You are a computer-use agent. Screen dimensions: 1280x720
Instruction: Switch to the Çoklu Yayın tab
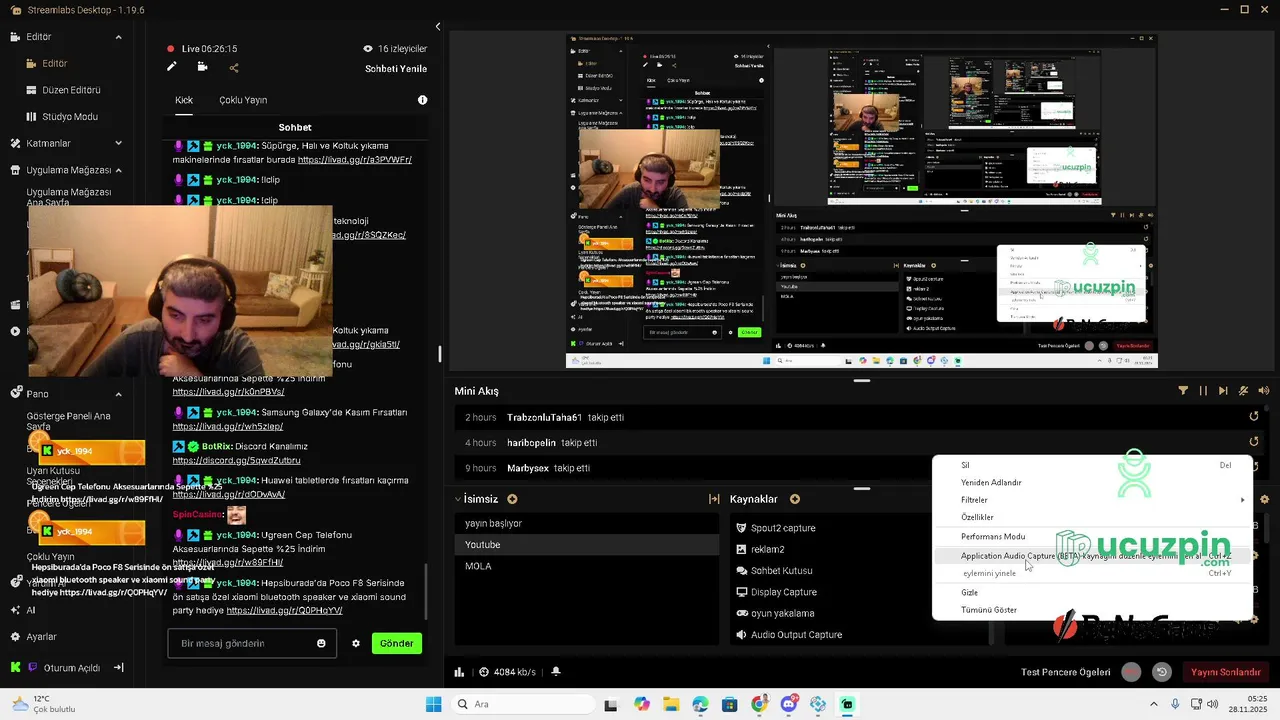point(243,100)
